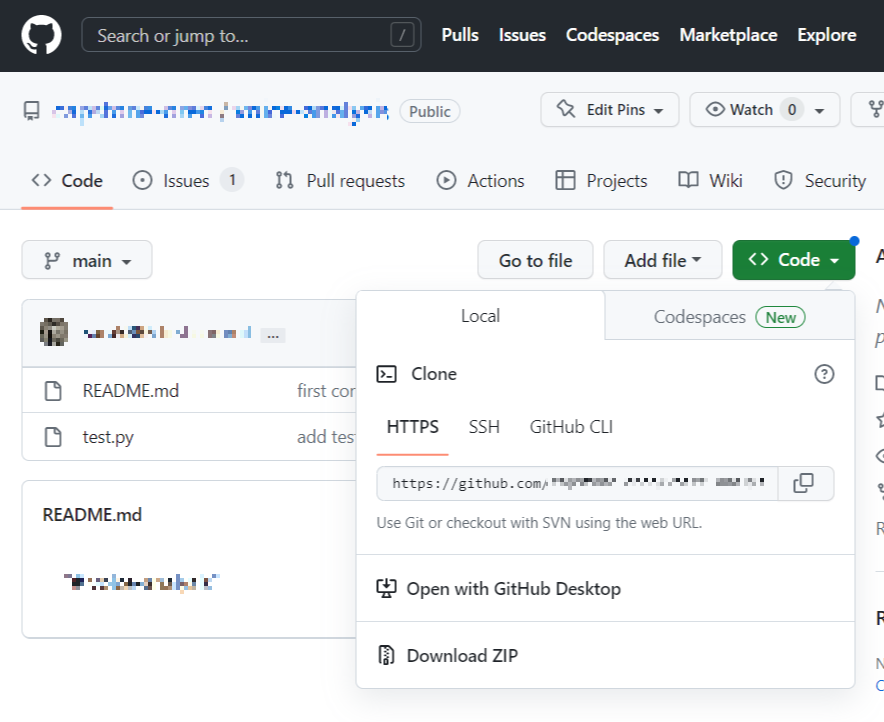The width and height of the screenshot is (884, 722).
Task: Click the Public visibility badge
Action: (430, 111)
